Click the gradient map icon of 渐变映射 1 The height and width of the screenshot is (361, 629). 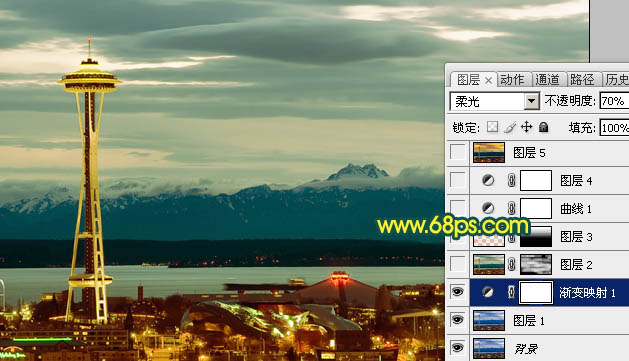click(488, 292)
